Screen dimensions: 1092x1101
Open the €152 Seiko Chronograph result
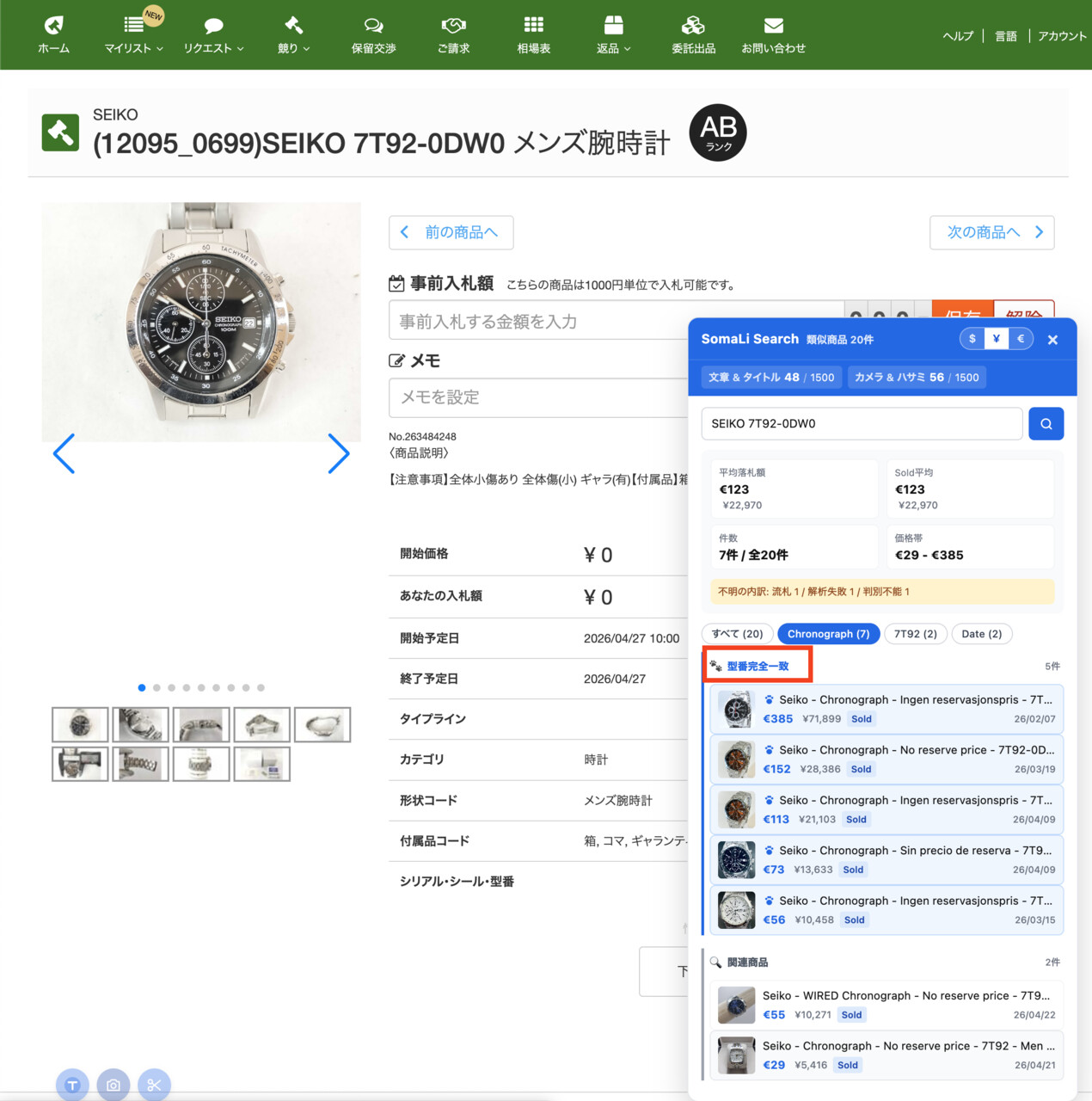(x=886, y=760)
